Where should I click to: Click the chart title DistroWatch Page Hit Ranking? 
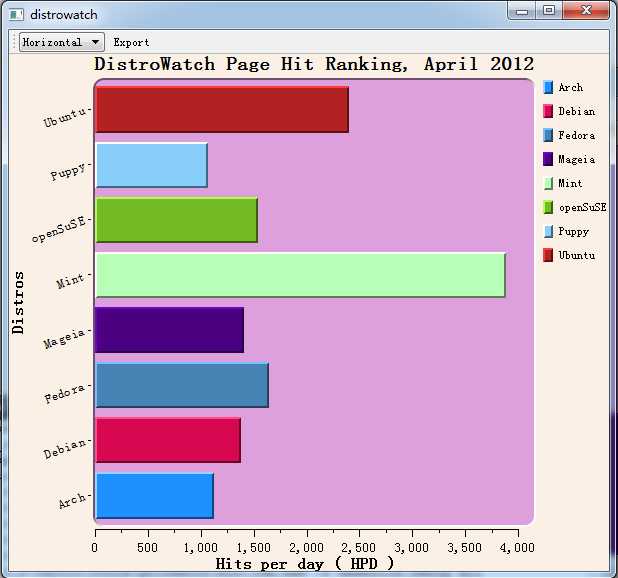tap(314, 64)
